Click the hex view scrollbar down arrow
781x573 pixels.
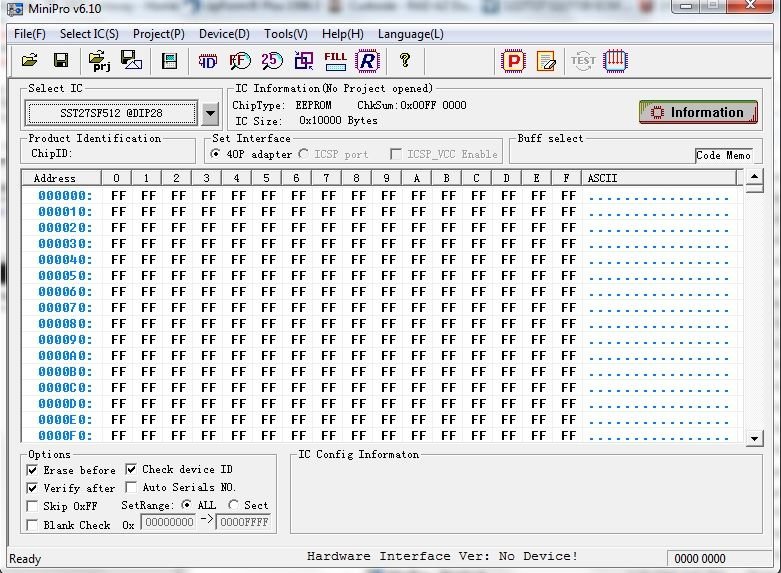pos(755,437)
